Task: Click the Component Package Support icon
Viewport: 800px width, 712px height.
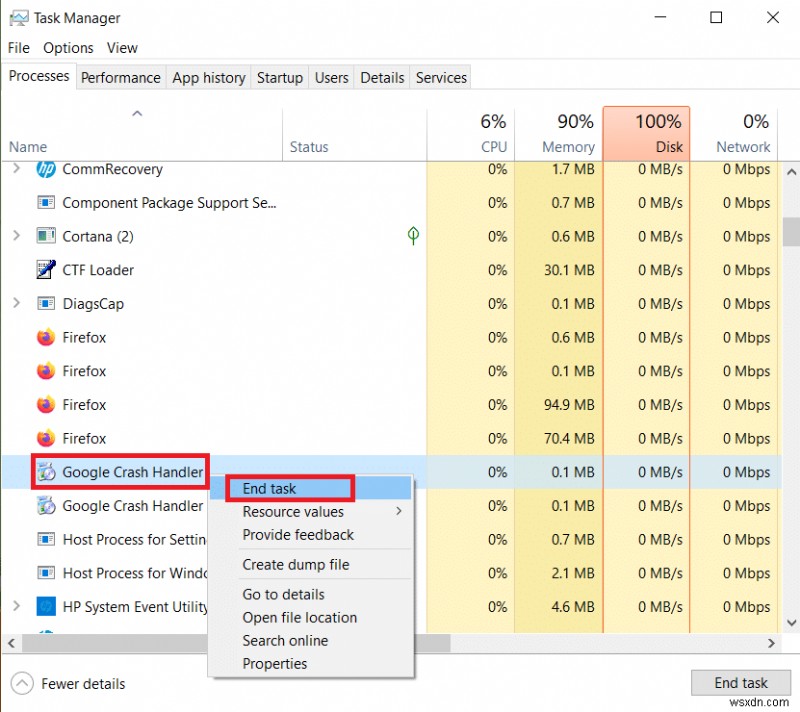Action: (x=46, y=203)
